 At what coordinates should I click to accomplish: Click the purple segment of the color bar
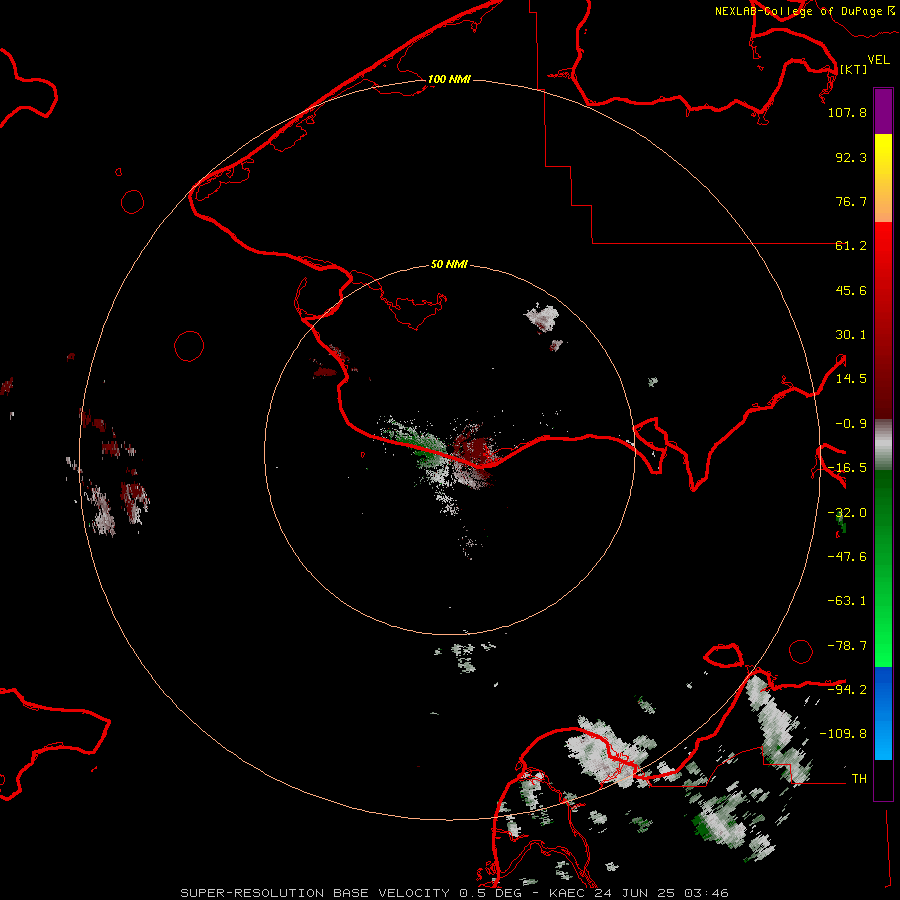coord(883,112)
